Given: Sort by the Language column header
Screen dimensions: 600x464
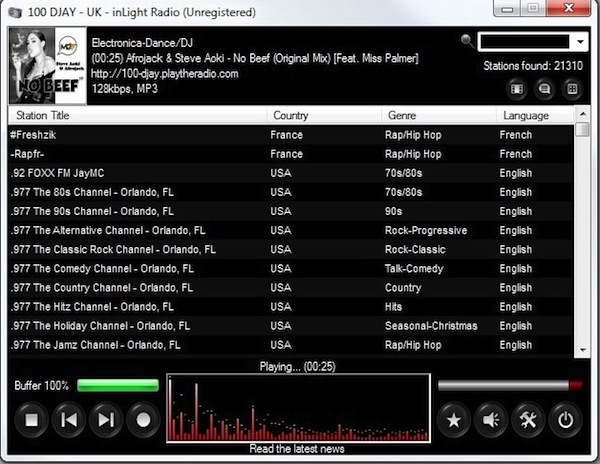Looking at the screenshot, I should (x=535, y=115).
